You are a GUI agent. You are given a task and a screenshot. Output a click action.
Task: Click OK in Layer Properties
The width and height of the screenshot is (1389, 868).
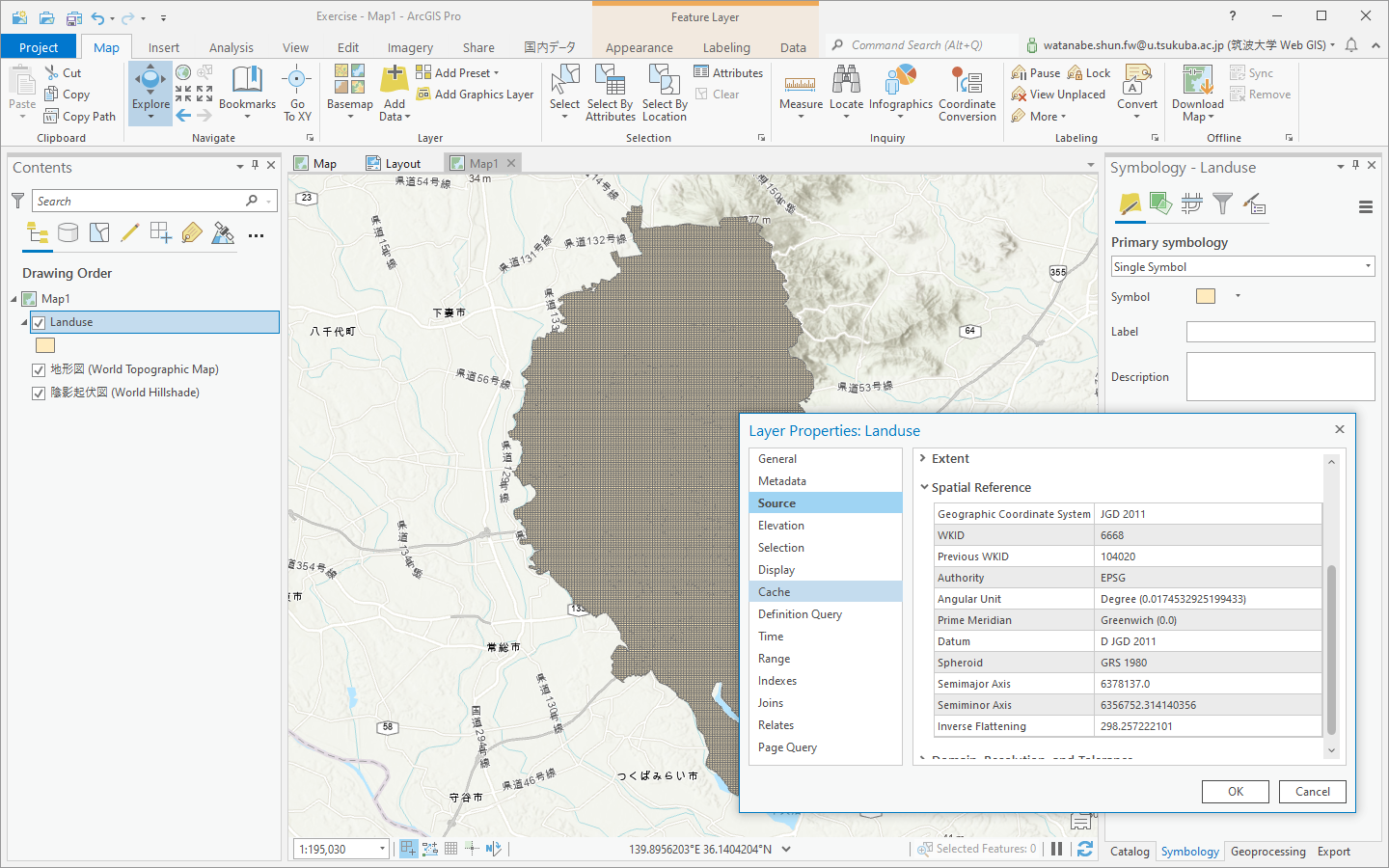(x=1236, y=792)
